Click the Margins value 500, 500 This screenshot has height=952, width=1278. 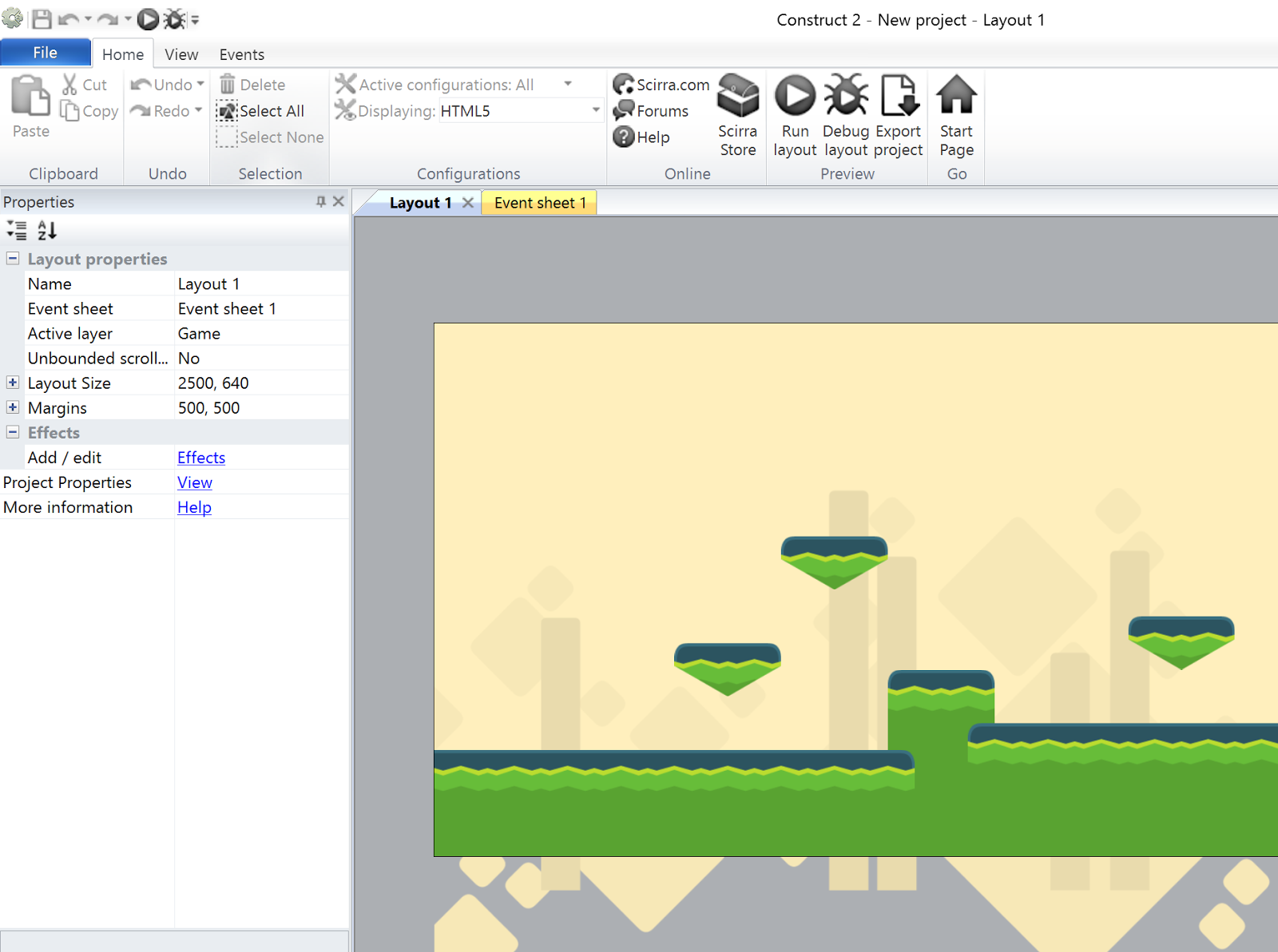click(x=262, y=407)
